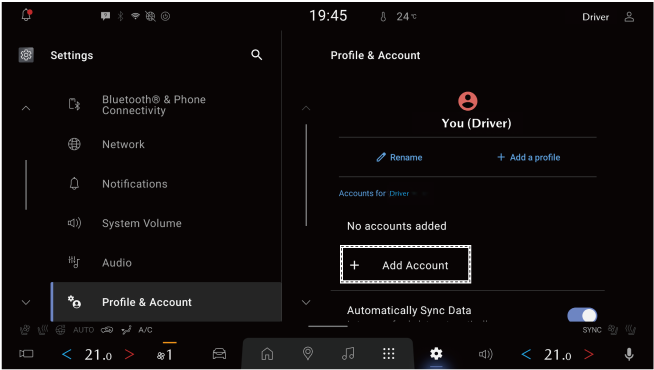Image resolution: width=654 pixels, height=370 pixels.
Task: Open Navigation with the map pin icon
Action: pos(308,354)
